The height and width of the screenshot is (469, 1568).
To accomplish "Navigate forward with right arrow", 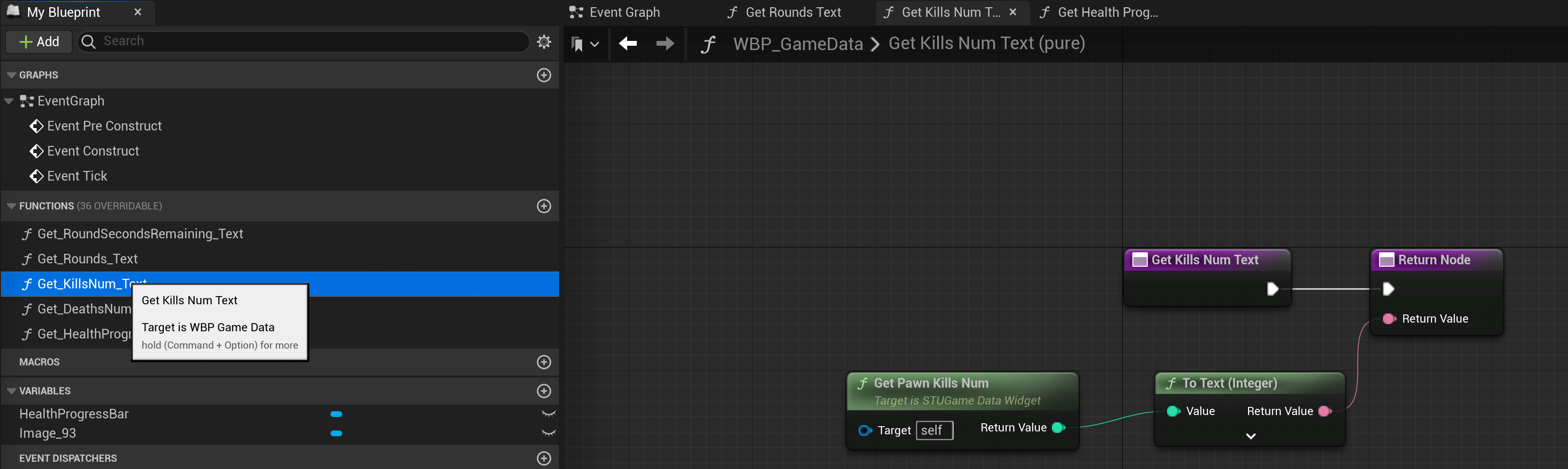I will pyautogui.click(x=664, y=43).
